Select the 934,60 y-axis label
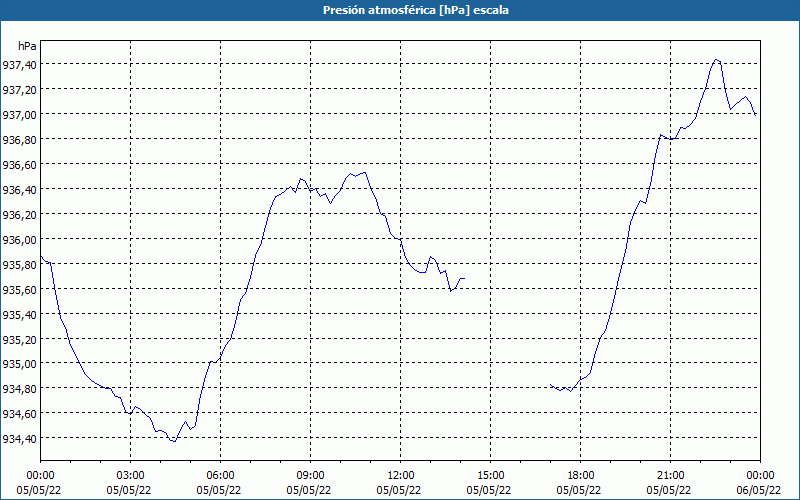 click(x=19, y=414)
